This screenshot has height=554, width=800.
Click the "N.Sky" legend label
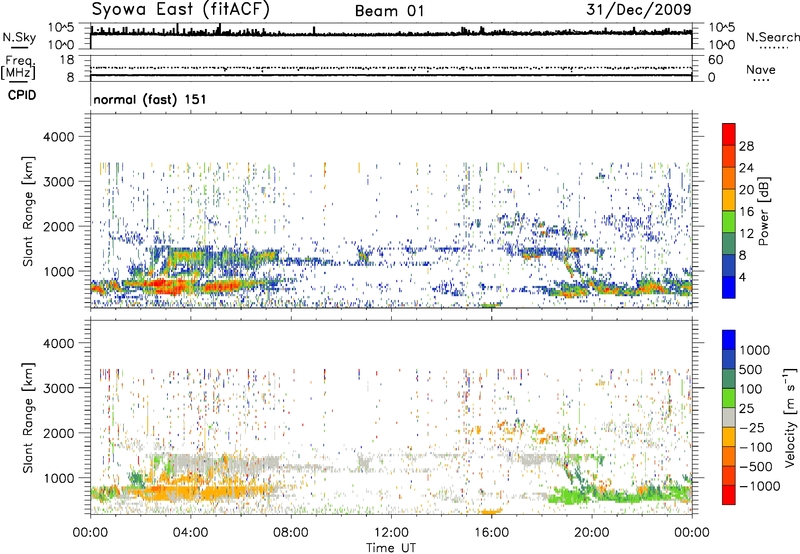click(19, 38)
